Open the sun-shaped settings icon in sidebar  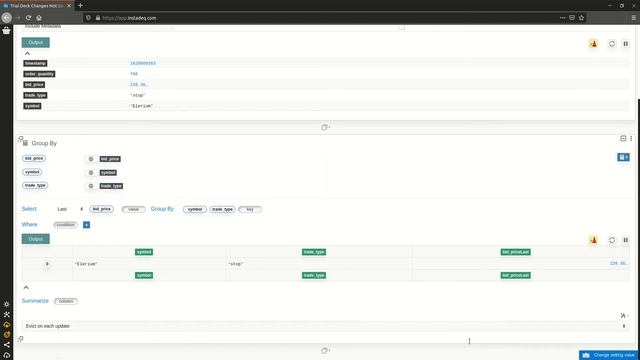(x=7, y=304)
